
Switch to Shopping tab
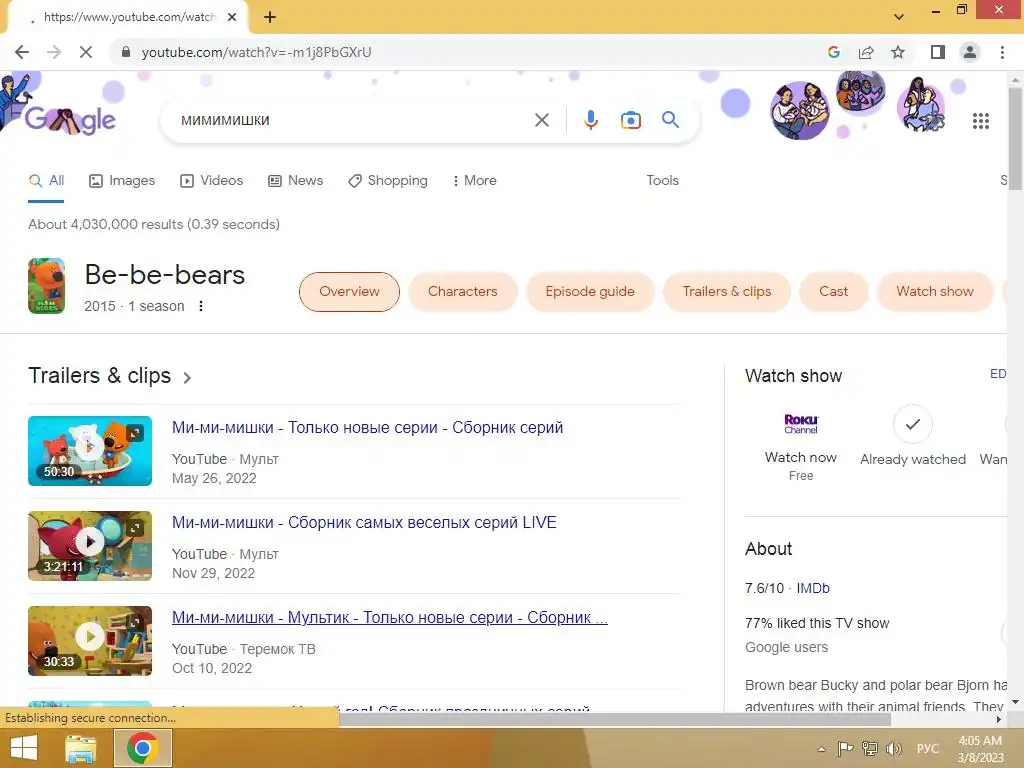click(x=388, y=181)
